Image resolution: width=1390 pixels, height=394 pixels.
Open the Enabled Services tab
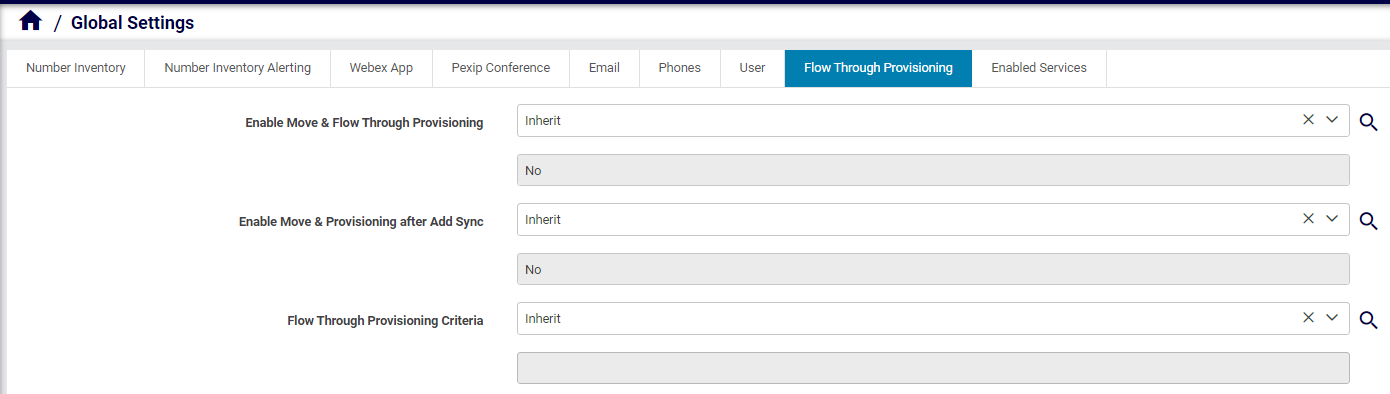(1039, 68)
